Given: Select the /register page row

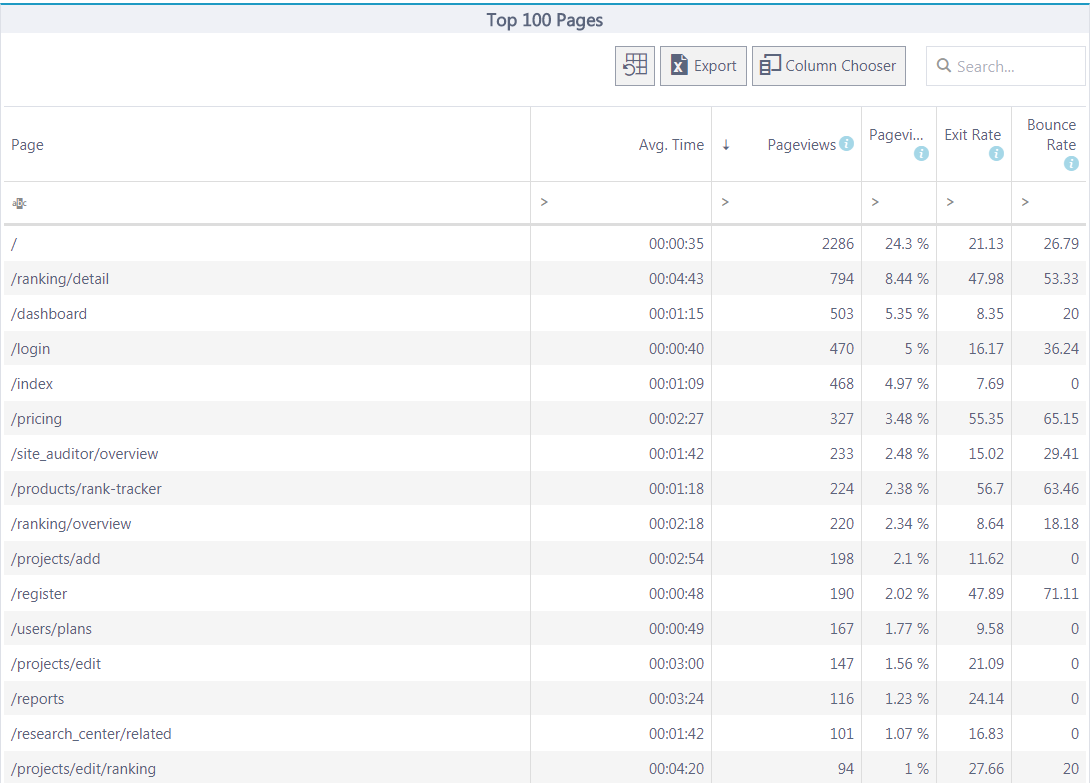Looking at the screenshot, I should tap(545, 594).
